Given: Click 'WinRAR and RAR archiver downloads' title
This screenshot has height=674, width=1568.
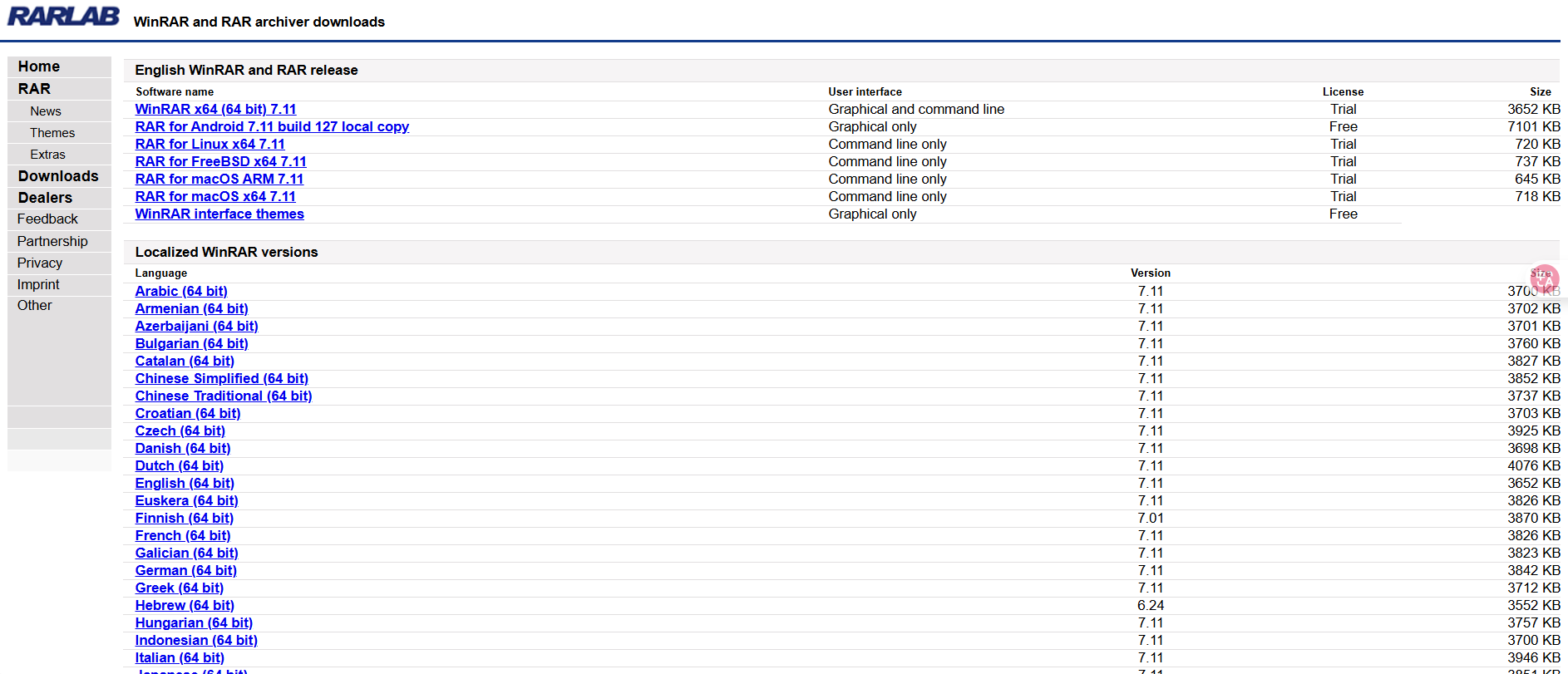Looking at the screenshot, I should click(259, 22).
